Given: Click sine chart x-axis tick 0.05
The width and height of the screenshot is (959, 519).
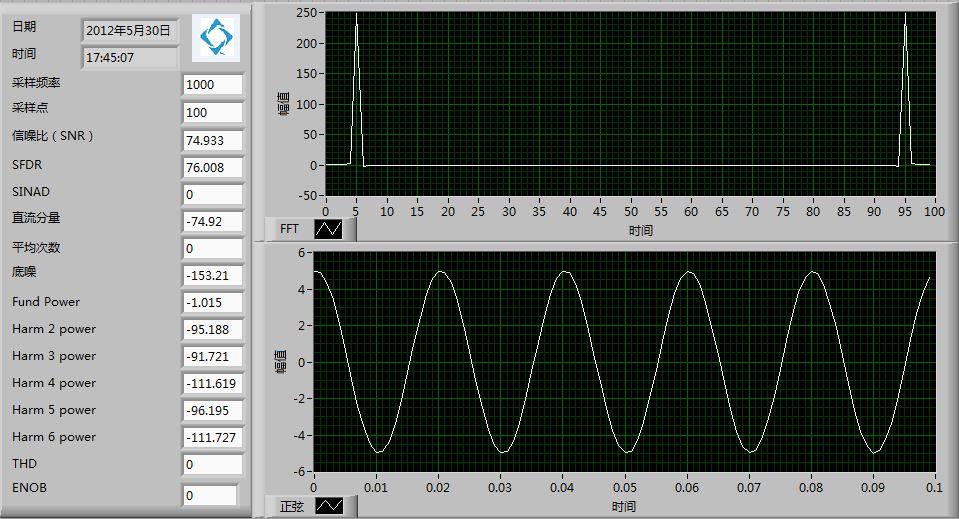Looking at the screenshot, I should 624,487.
